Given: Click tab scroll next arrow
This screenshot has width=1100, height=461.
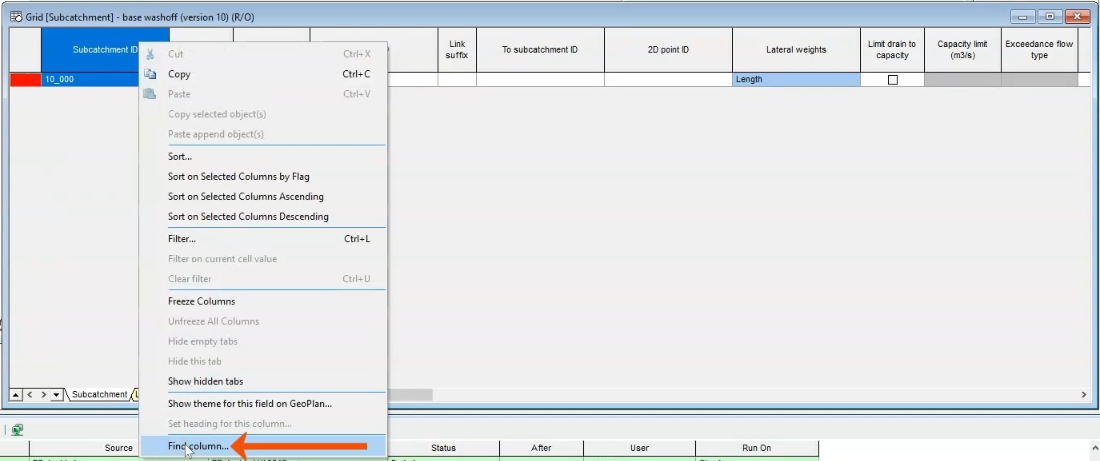Looking at the screenshot, I should (x=43, y=395).
